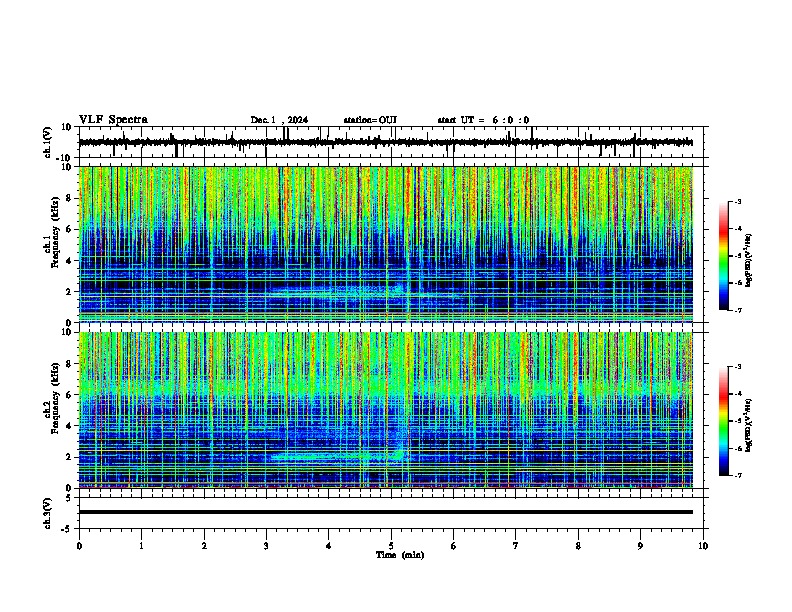The image size is (792, 612).
Task: Click the cyan 2 kHz emission in ch.2 spectrogram
Action: (338, 456)
